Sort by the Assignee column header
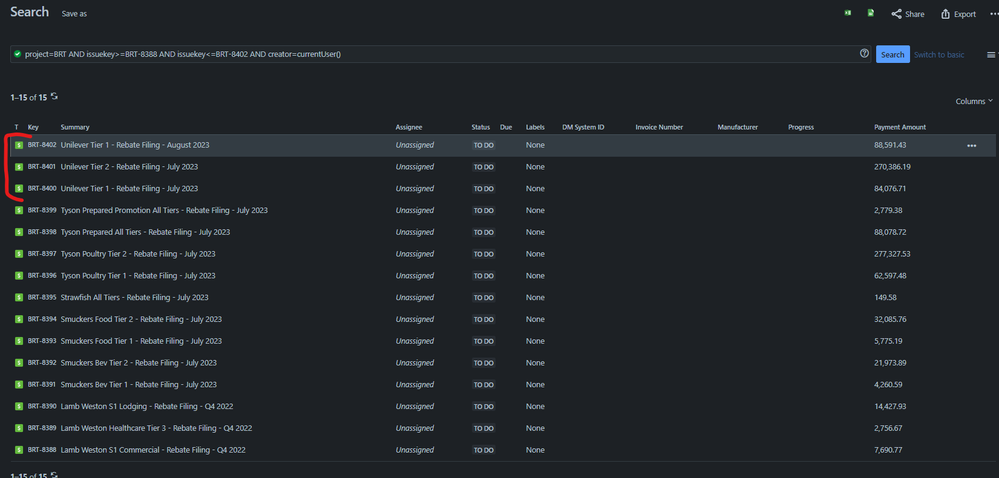 pos(408,127)
